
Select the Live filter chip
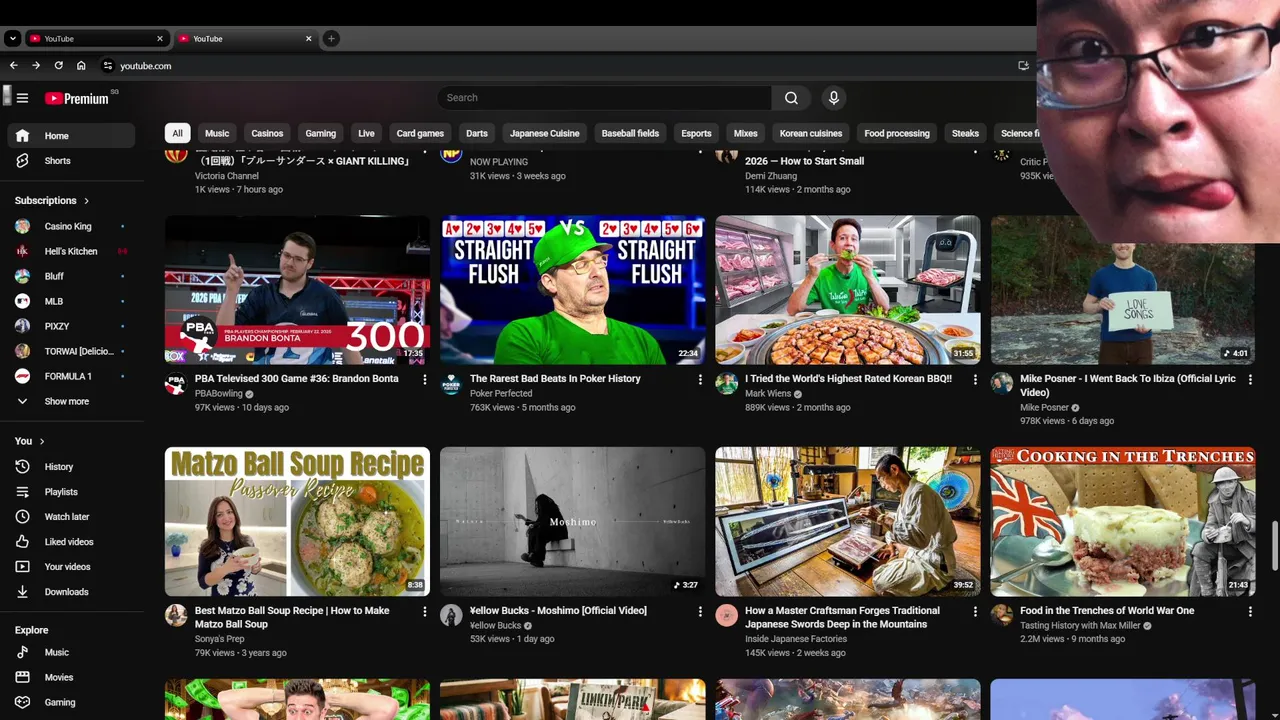point(367,133)
